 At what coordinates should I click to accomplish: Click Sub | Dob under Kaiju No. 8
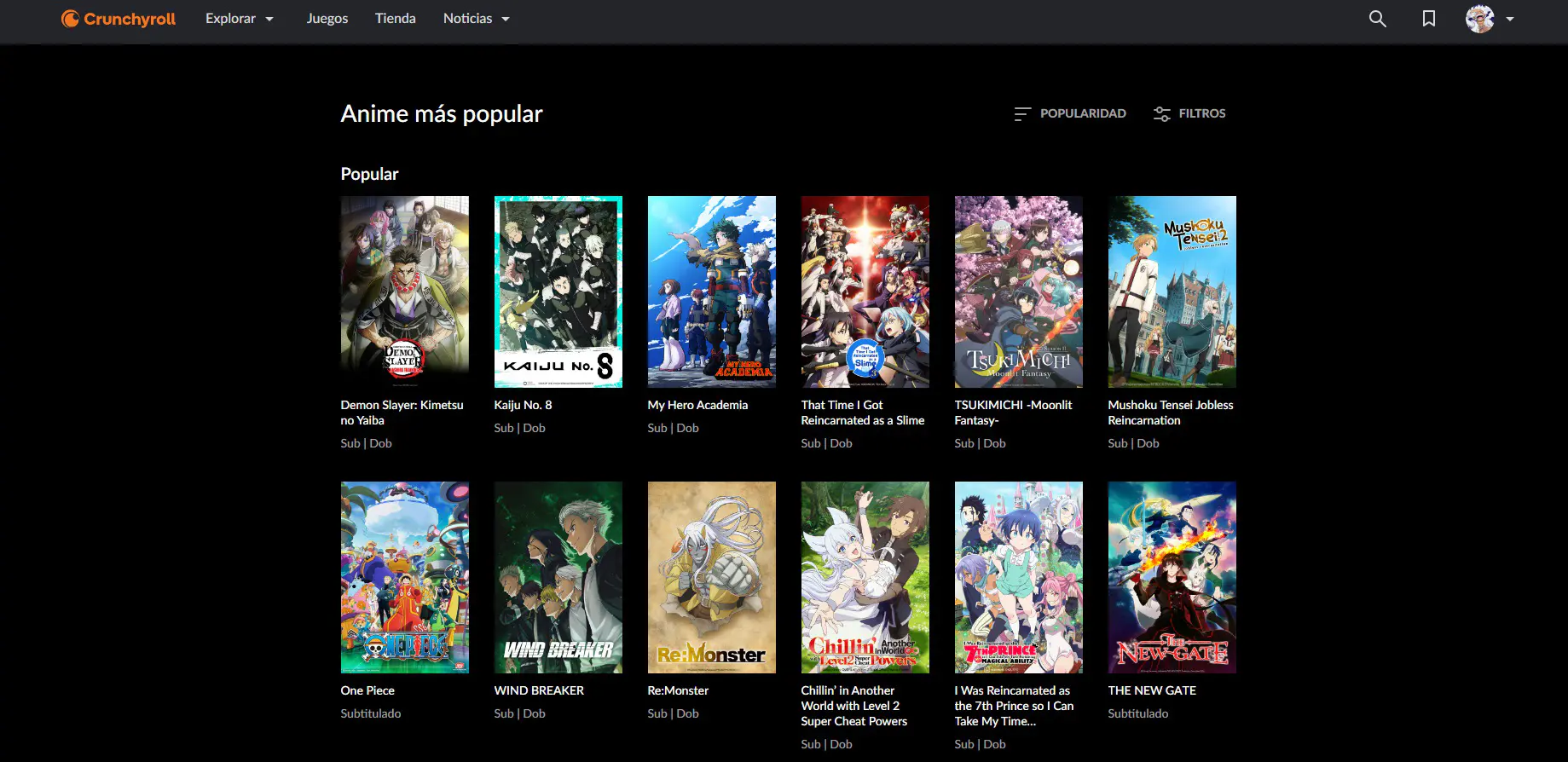tap(519, 428)
